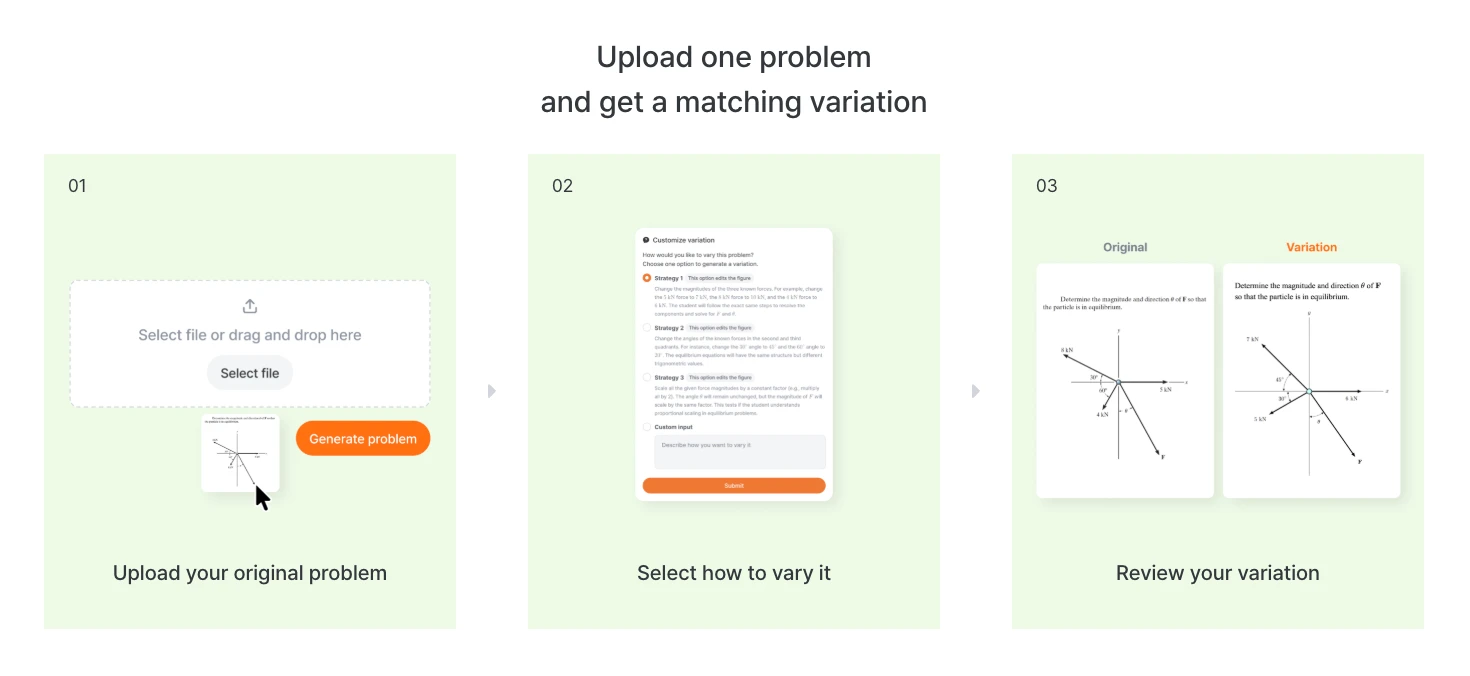This screenshot has width=1470, height=676.
Task: Click the dragged problem thumbnail under drop zone
Action: 240,454
